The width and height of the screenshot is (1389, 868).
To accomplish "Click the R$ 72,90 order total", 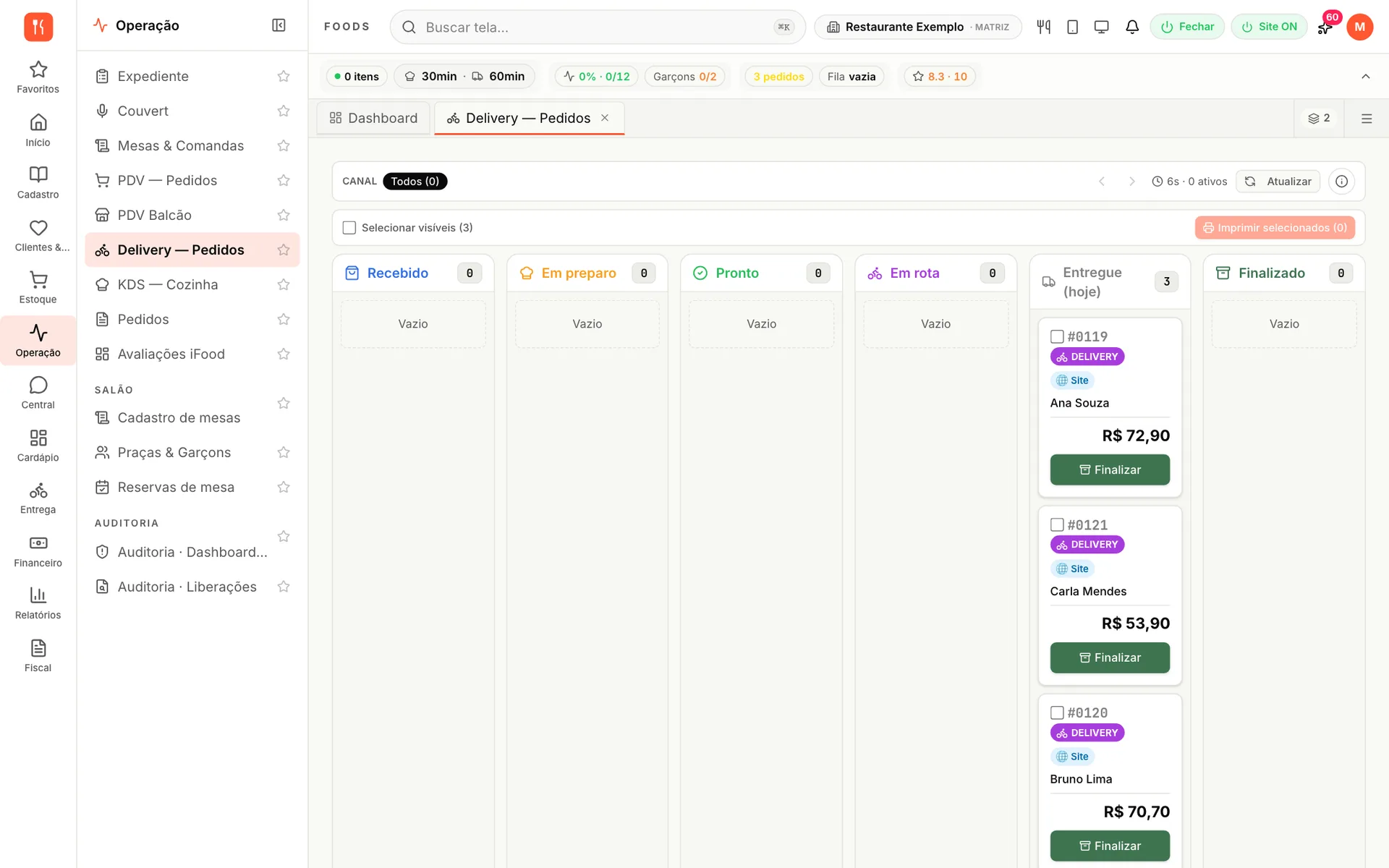I will coord(1136,435).
